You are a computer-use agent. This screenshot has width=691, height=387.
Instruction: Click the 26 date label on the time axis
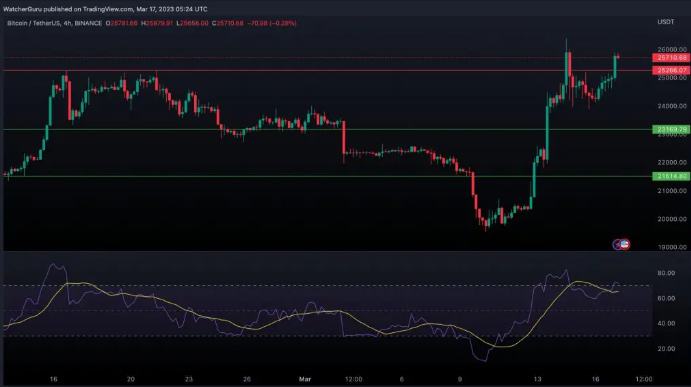coord(247,379)
